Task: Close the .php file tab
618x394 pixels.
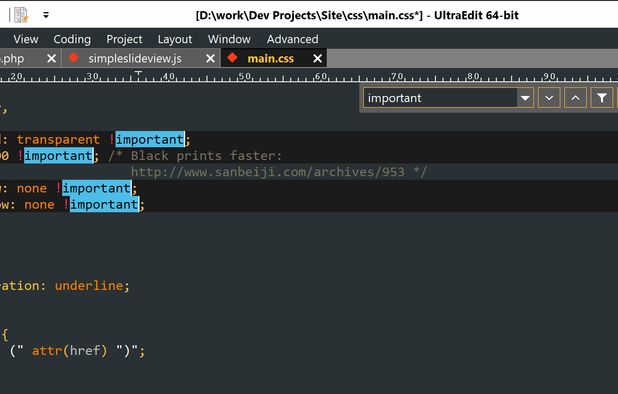Action: [51, 58]
